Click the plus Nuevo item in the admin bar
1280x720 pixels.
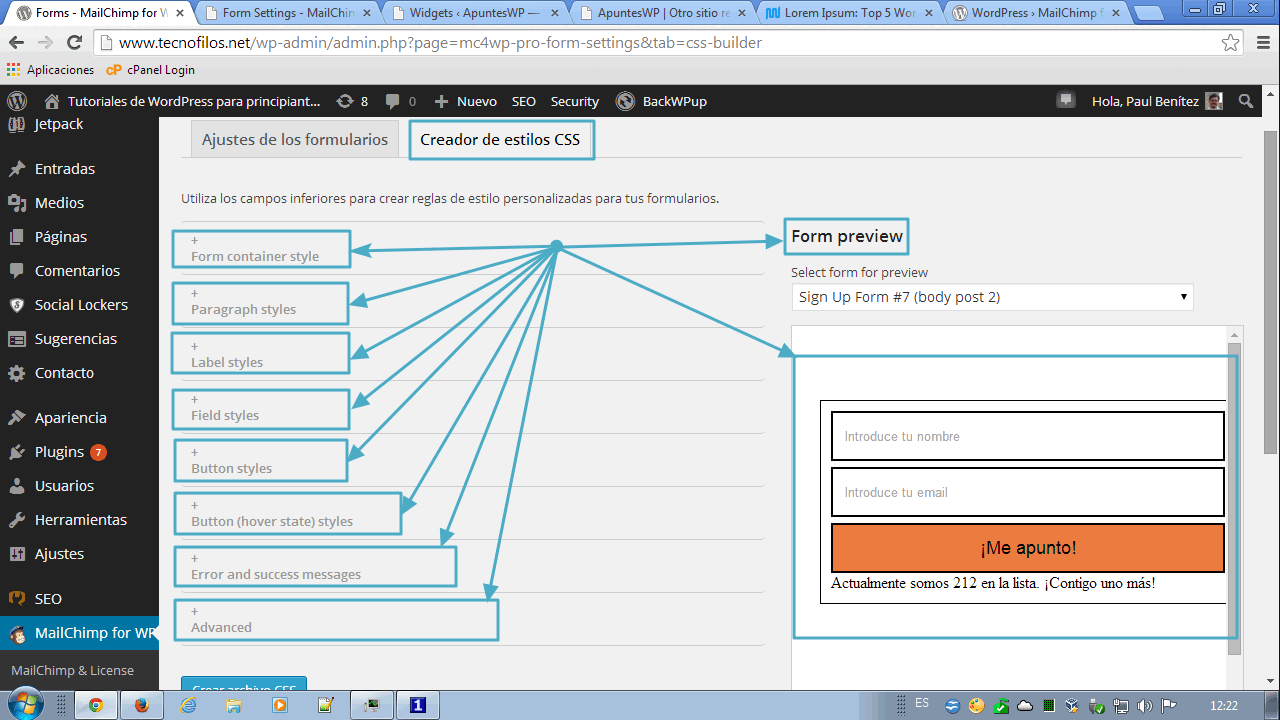click(x=465, y=101)
